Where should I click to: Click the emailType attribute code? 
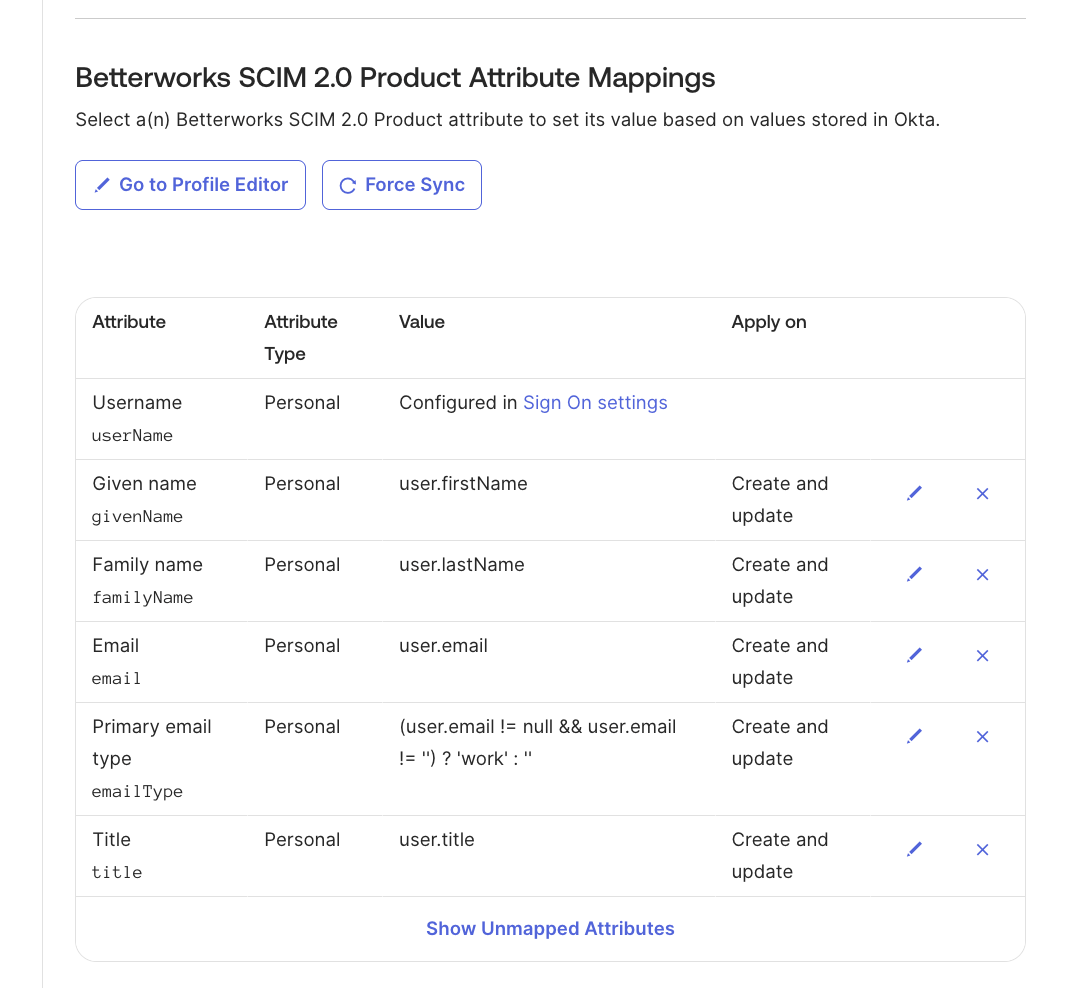pos(137,791)
